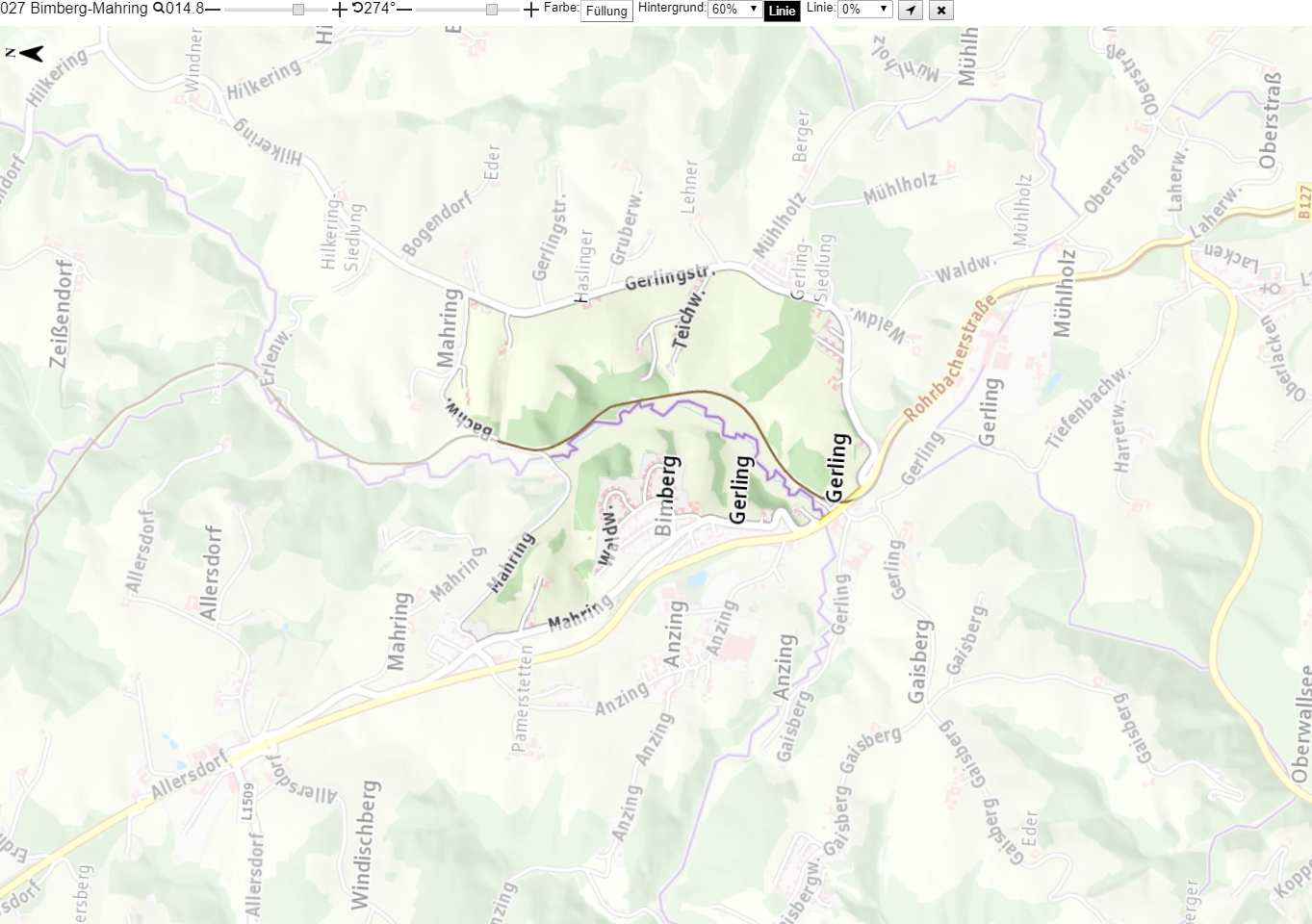Click the 027 Bimberg-Mahring title

pyautogui.click(x=74, y=9)
